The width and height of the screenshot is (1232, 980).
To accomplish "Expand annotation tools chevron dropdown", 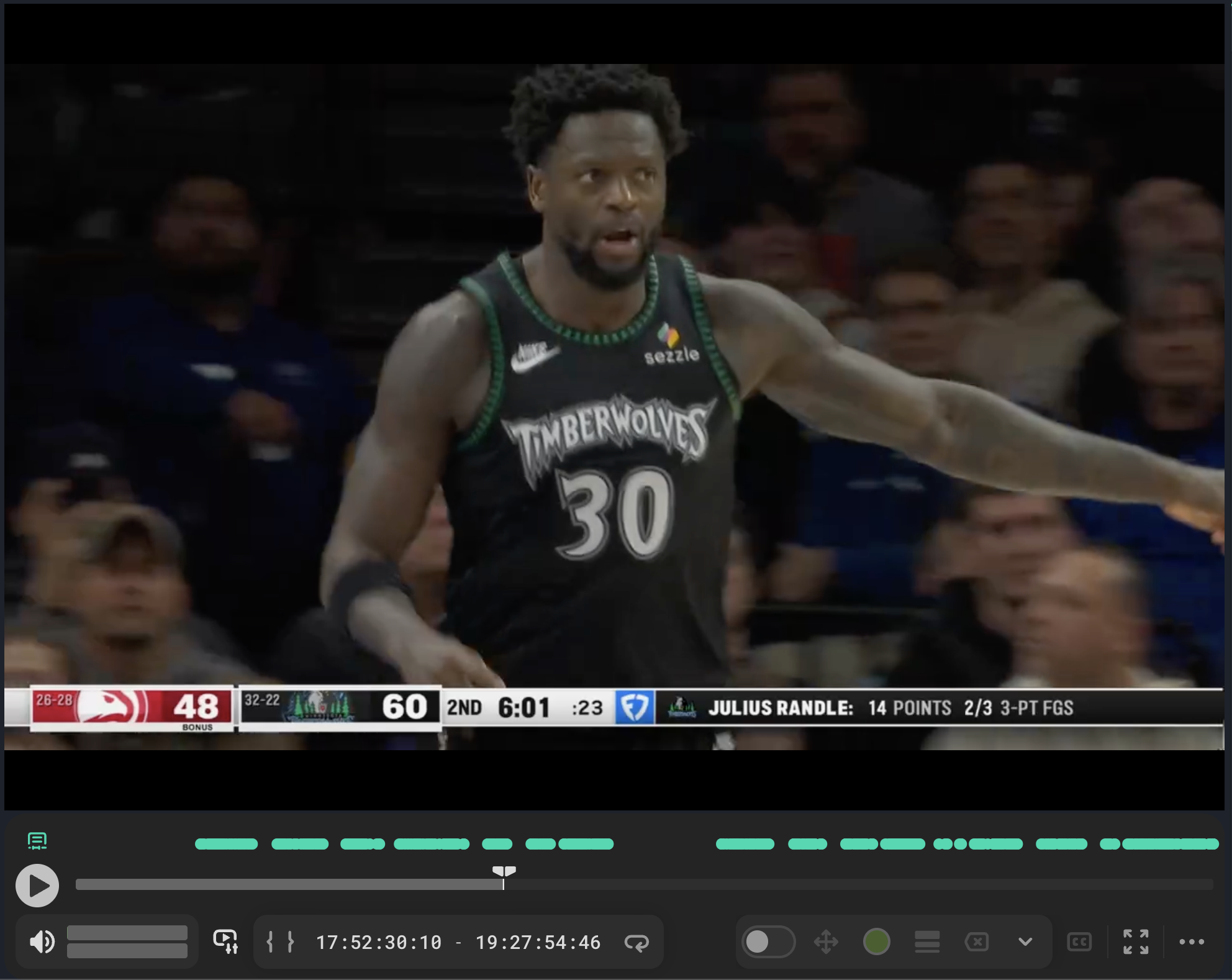I will pos(1025,941).
